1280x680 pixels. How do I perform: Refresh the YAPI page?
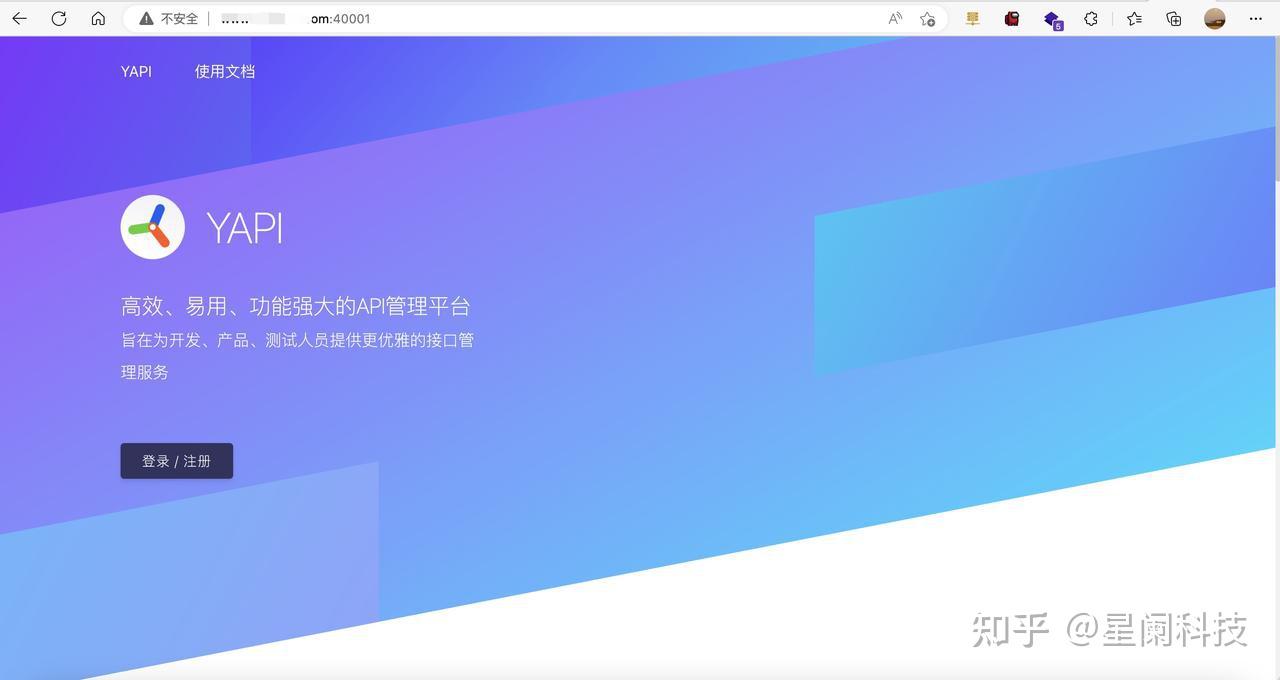[x=58, y=18]
